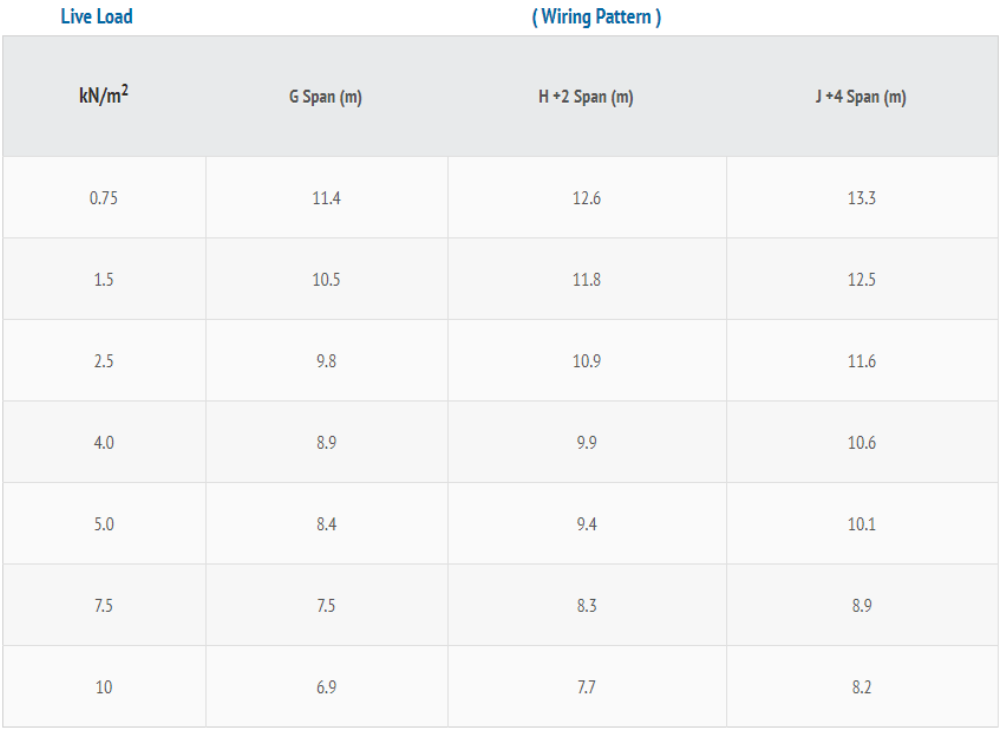
Task: Click the Live Load heading
Action: coord(97,17)
